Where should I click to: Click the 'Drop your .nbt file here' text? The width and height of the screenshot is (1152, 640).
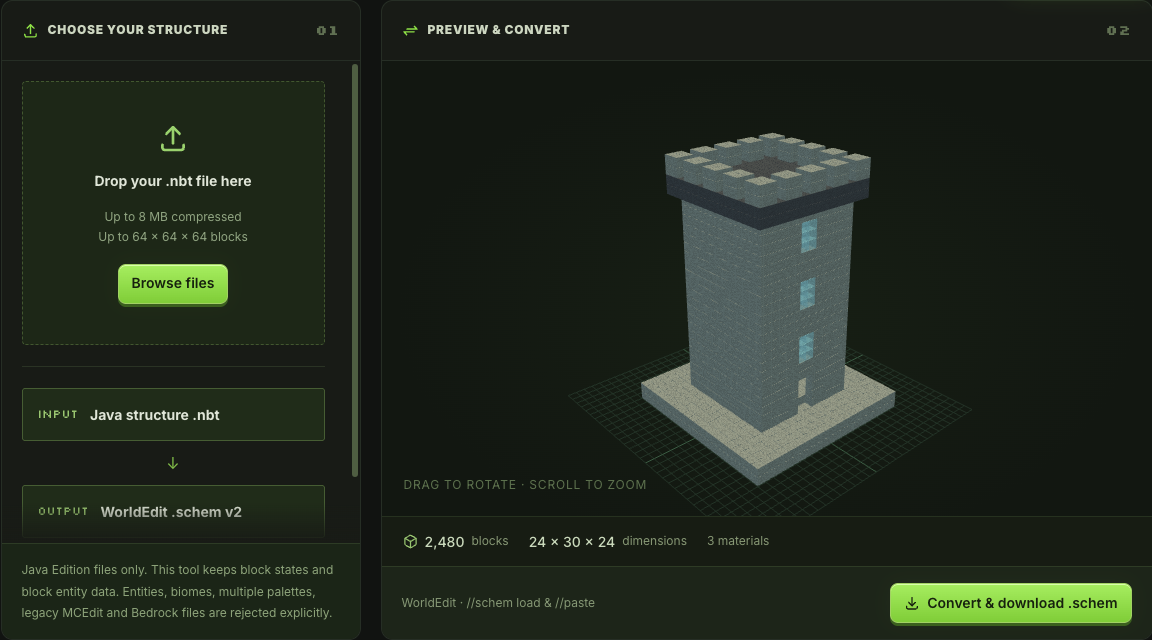[x=173, y=181]
